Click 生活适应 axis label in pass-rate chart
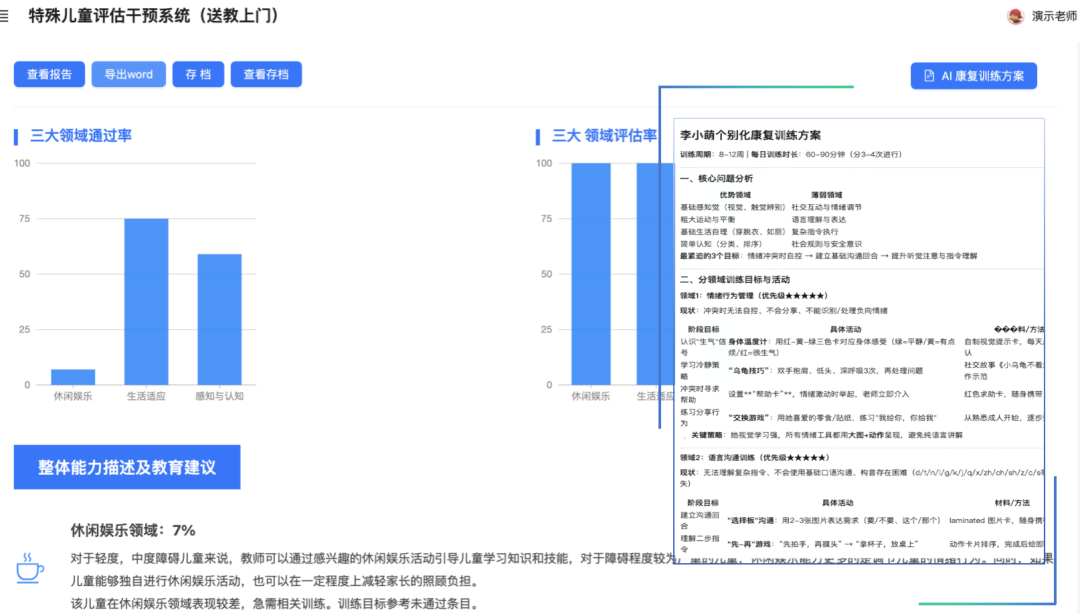The height and width of the screenshot is (614, 1080). click(146, 396)
